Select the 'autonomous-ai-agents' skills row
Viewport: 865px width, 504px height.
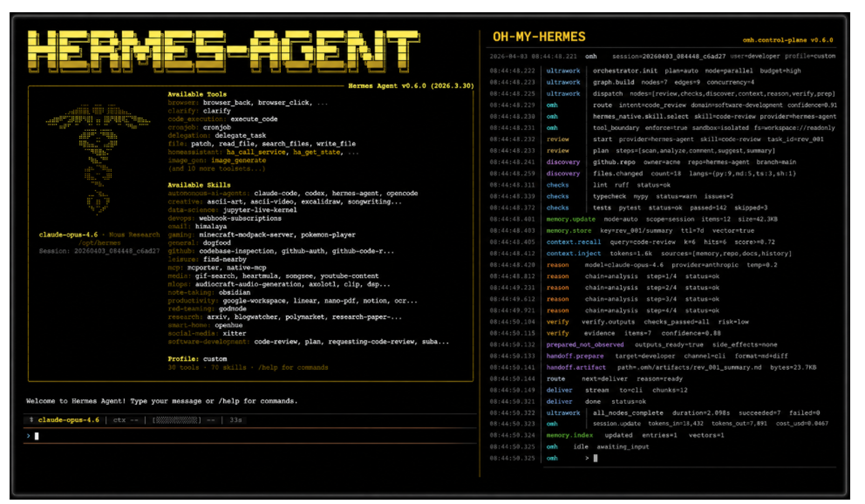[292, 194]
